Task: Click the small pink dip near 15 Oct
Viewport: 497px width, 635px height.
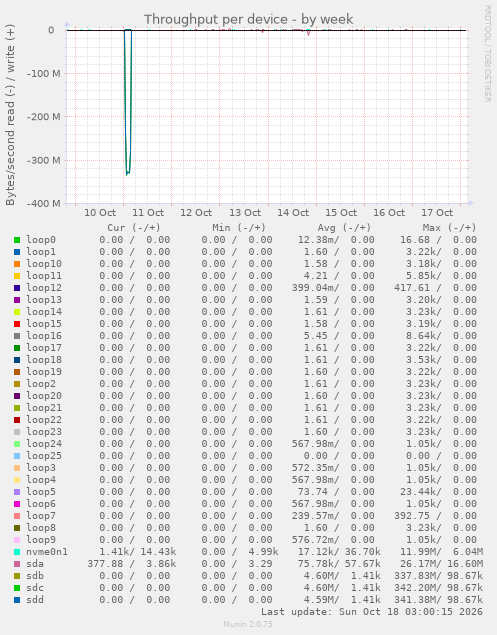Action: pyautogui.click(x=309, y=33)
